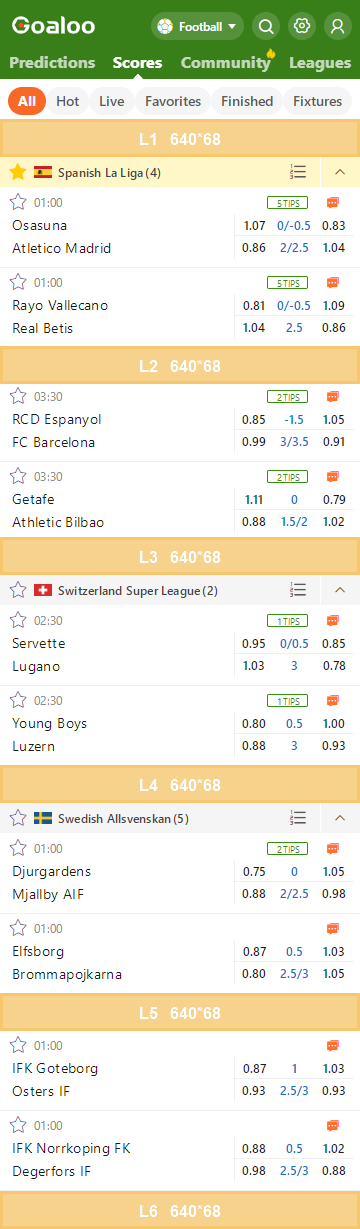Collapse the Spanish La Liga section
The width and height of the screenshot is (360, 1229).
tap(340, 172)
